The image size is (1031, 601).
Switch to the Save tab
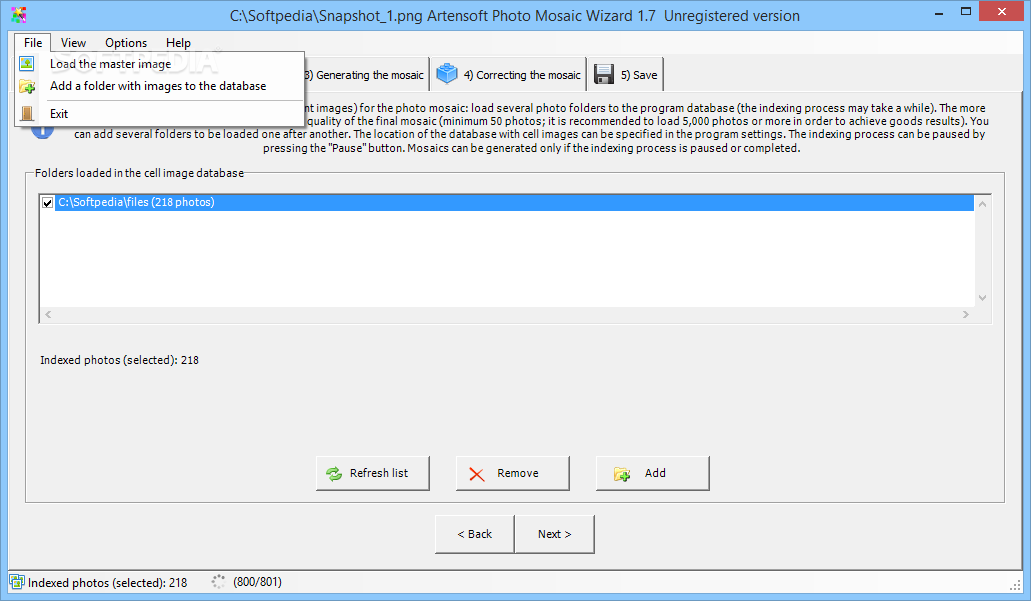(625, 74)
